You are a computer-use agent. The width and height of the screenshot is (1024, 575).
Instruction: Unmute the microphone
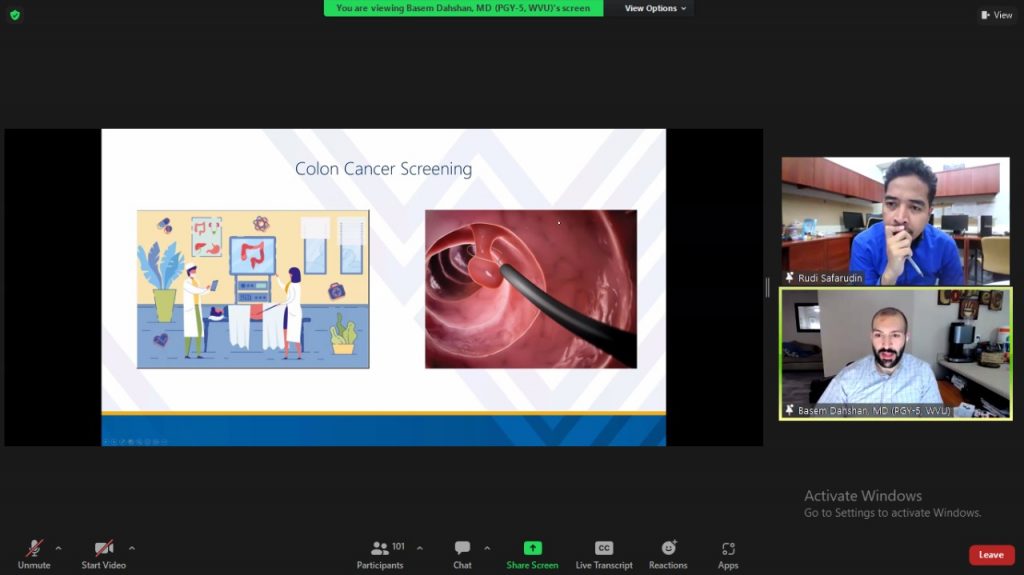34,551
